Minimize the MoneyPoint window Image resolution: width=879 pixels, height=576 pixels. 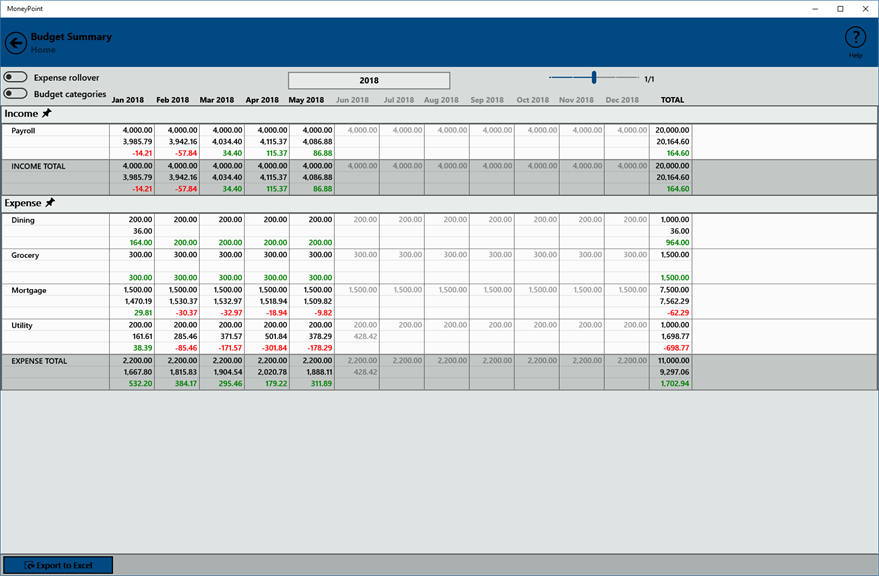[x=815, y=9]
